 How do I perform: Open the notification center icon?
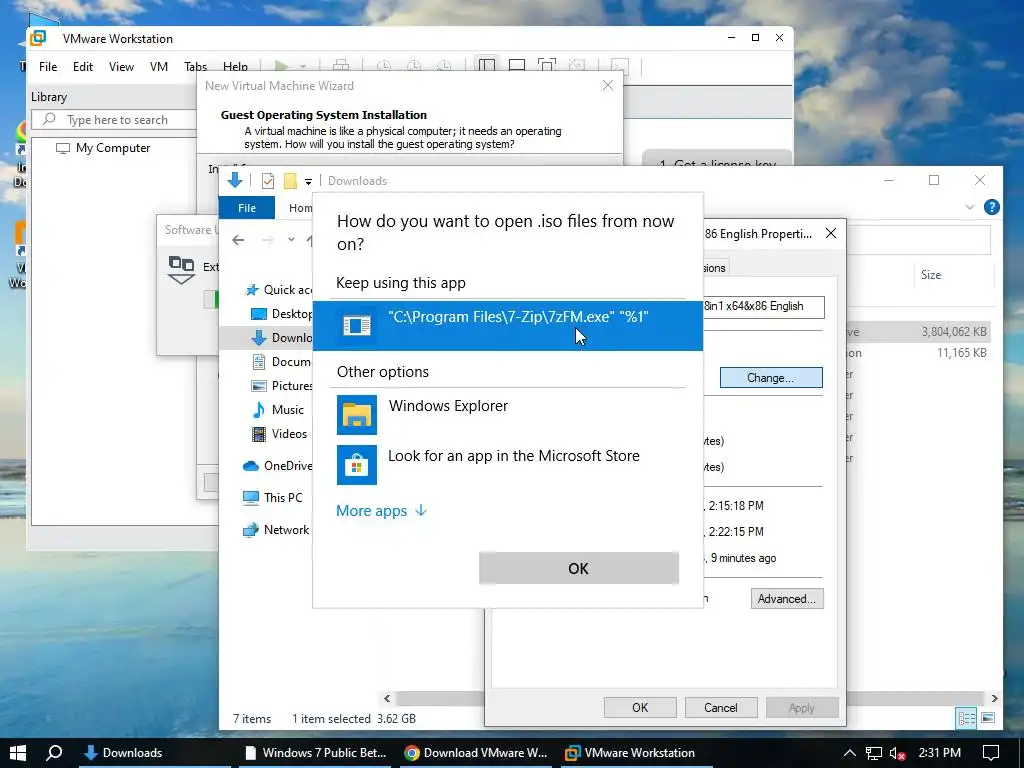[991, 752]
